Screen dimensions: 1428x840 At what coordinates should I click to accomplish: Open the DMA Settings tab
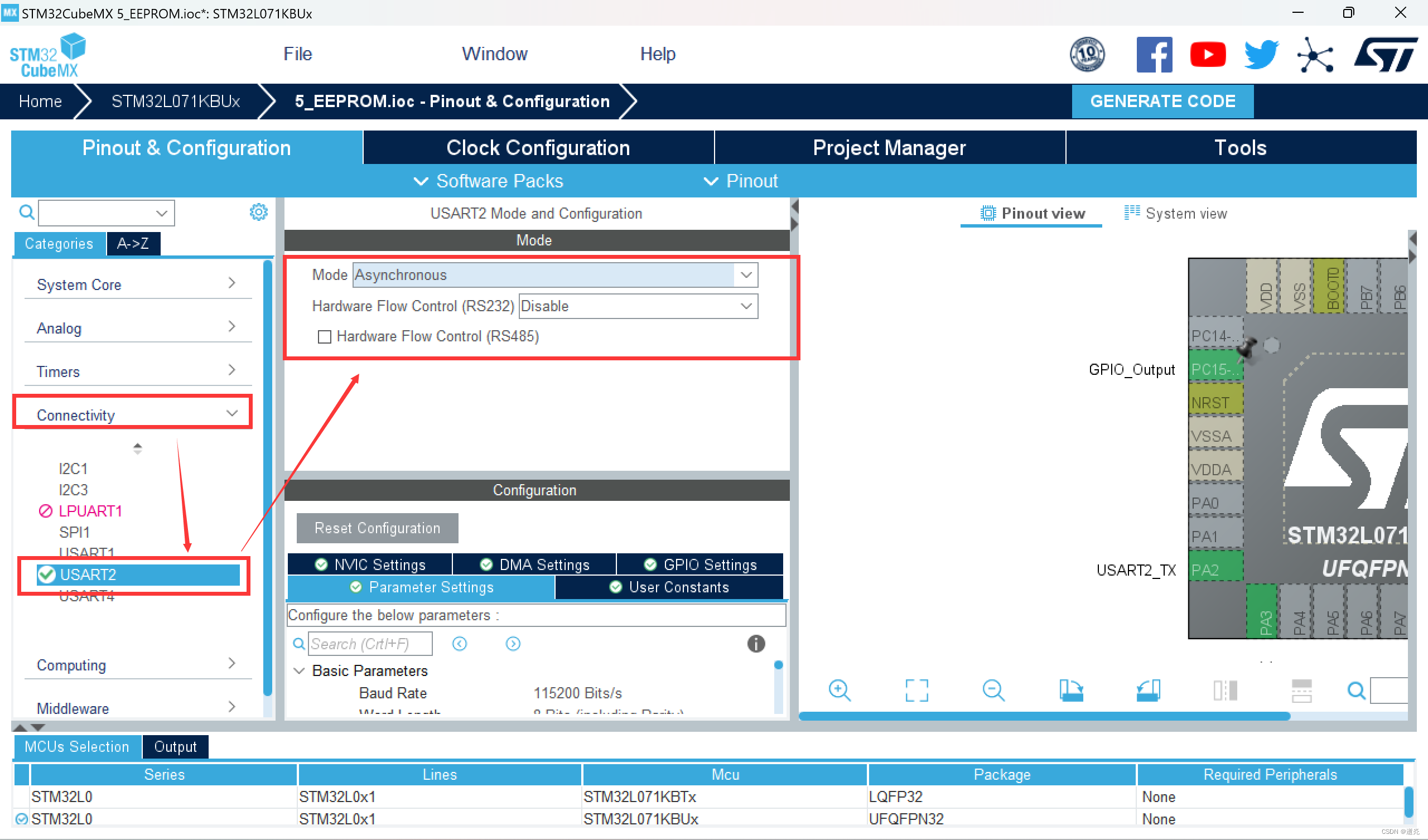click(534, 564)
